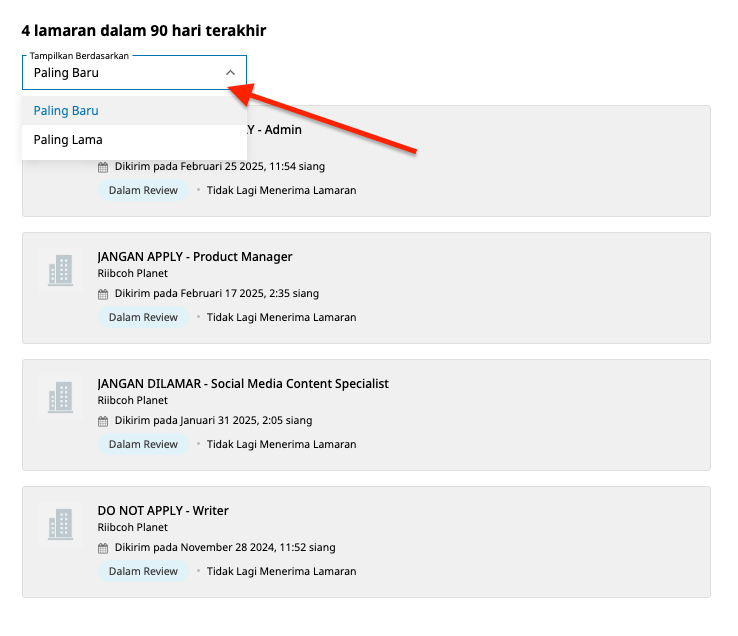Open JANGAN DILAMAR - Social Media Content Specialist
Image resolution: width=738 pixels, height=636 pixels.
pyautogui.click(x=243, y=384)
